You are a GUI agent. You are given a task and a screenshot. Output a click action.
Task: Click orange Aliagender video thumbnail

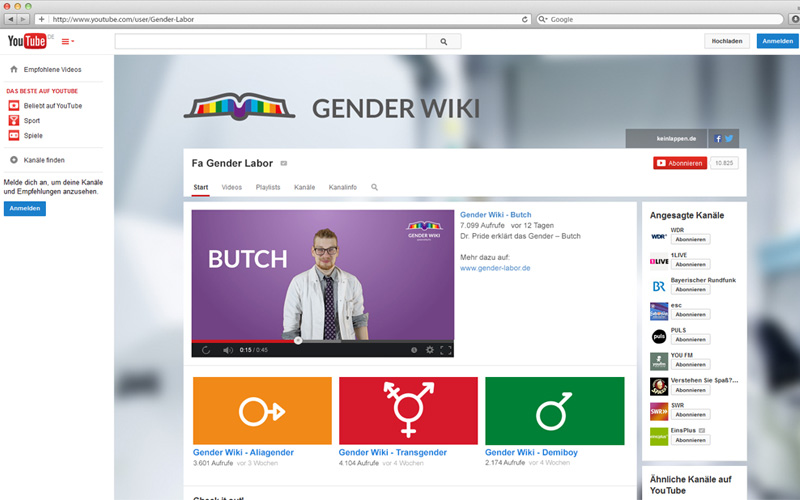point(262,411)
